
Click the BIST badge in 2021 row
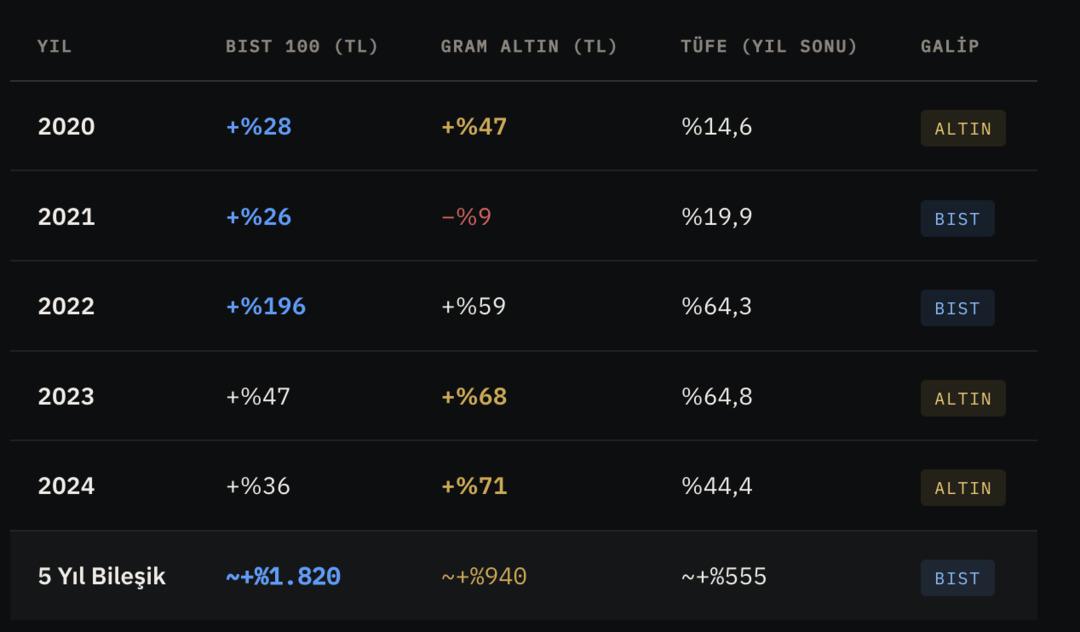957,218
